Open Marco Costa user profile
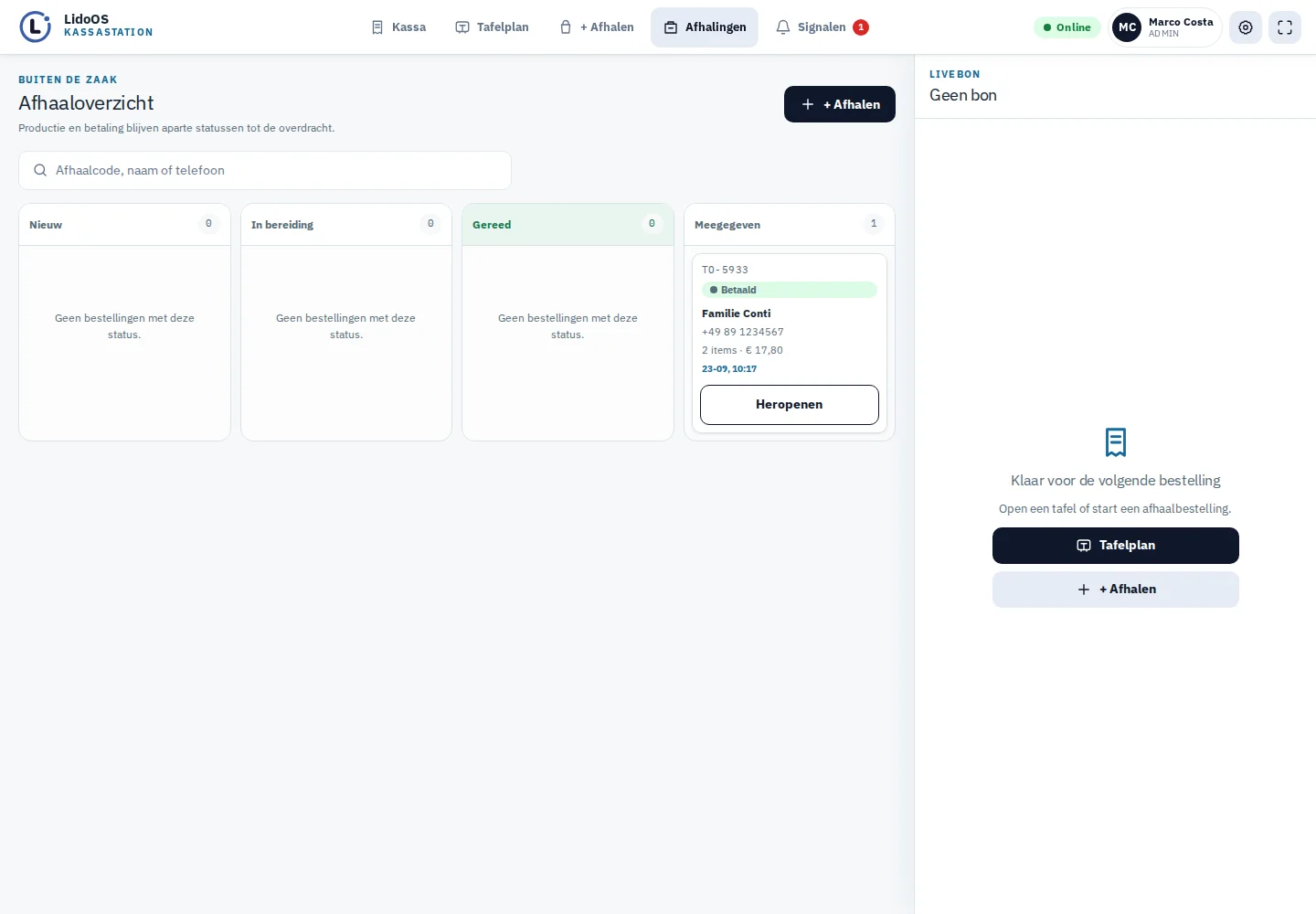Image resolution: width=1316 pixels, height=914 pixels. 1165,27
